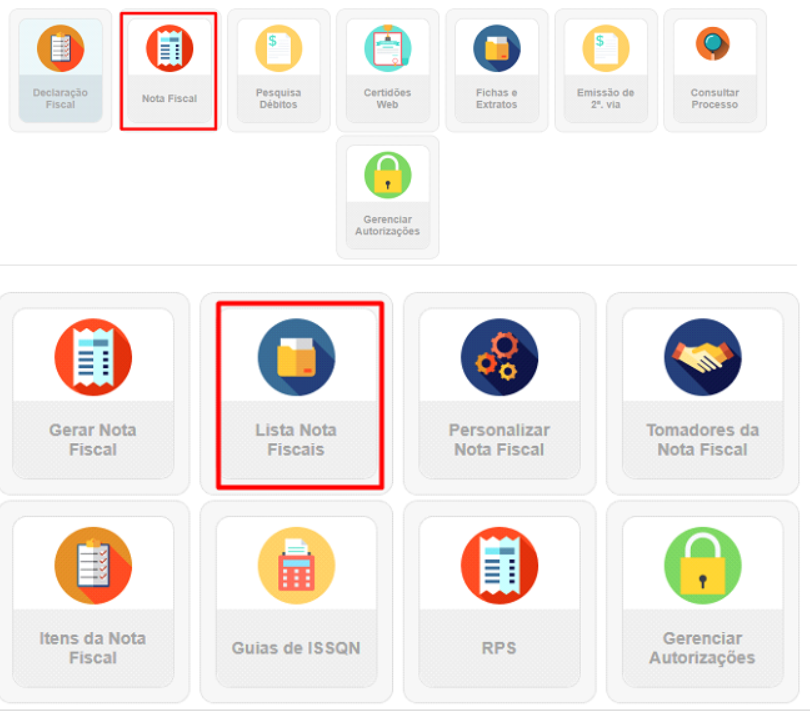The width and height of the screenshot is (810, 711).
Task: Click the Emissão de 2ª. via icon
Action: click(606, 48)
